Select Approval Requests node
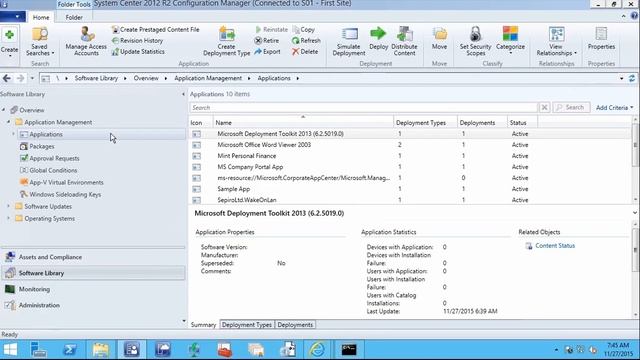Screen dimensions: 640x360 click(x=54, y=158)
